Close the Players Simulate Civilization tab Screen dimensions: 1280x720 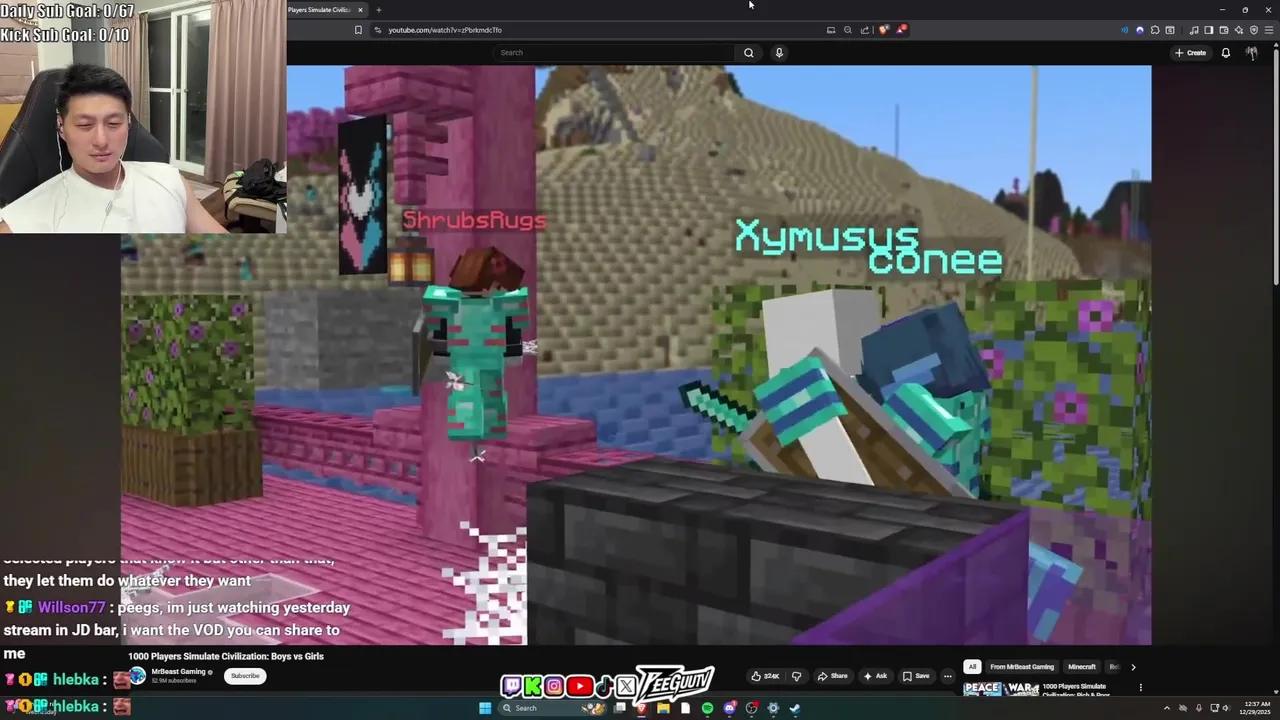[360, 10]
